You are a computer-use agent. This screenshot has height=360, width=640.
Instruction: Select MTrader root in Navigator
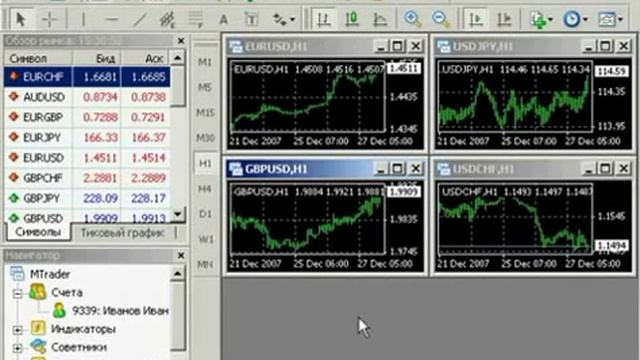50,274
